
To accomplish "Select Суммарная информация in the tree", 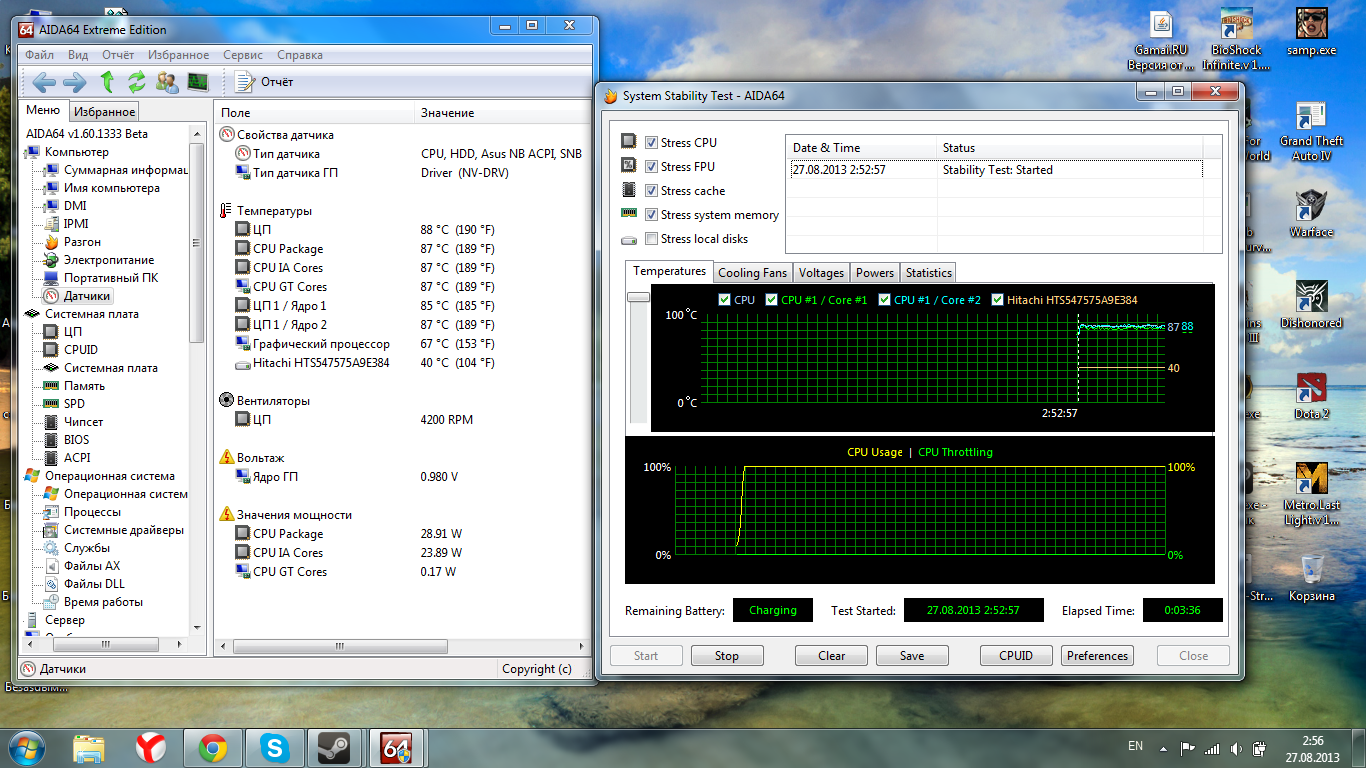I will click(126, 170).
